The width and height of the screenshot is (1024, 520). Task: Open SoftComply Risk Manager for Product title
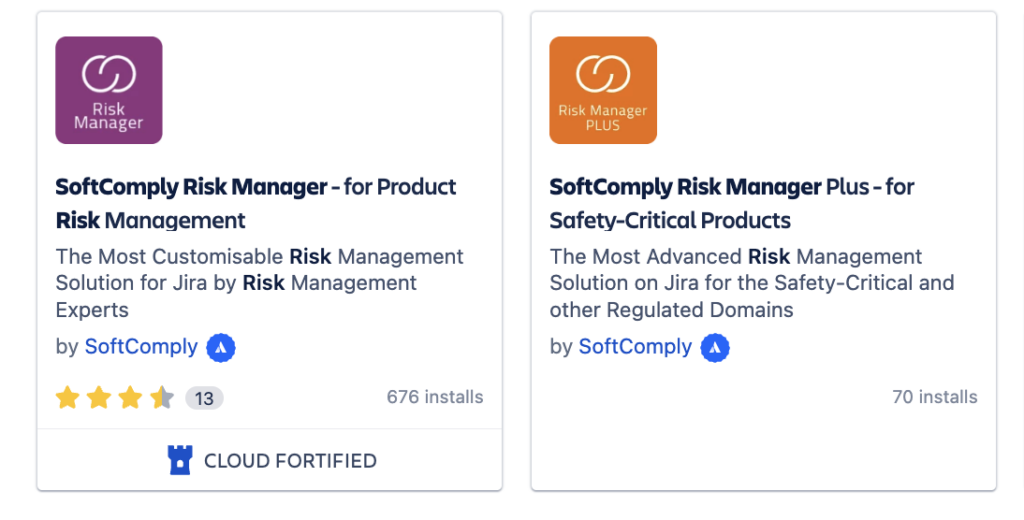tap(255, 203)
